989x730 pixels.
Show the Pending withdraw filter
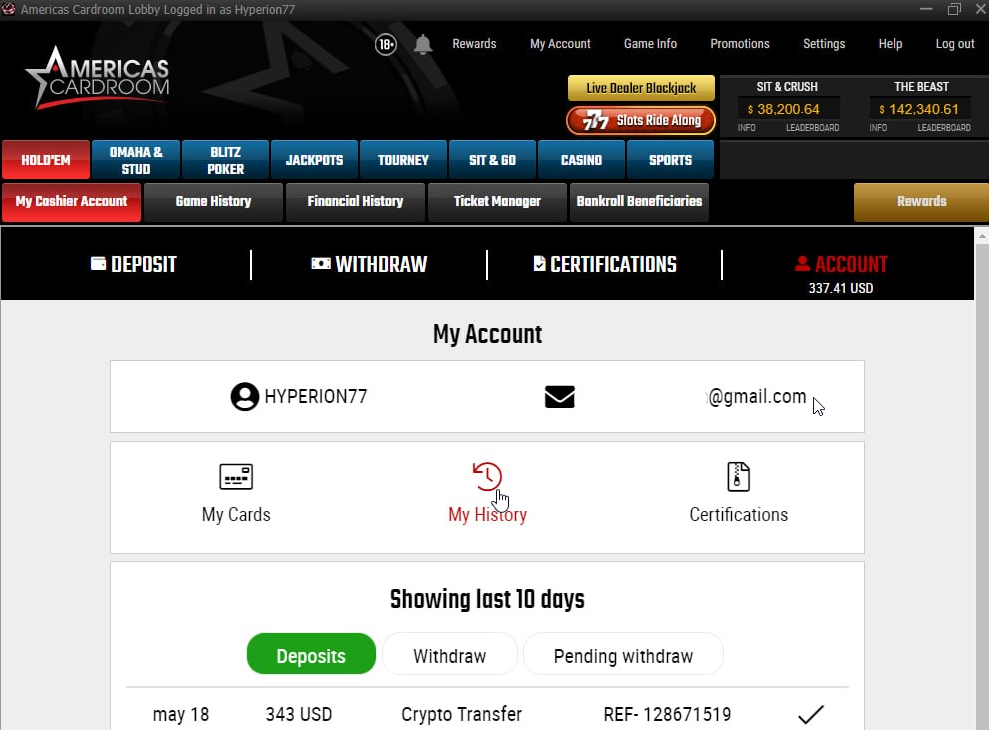pos(623,654)
